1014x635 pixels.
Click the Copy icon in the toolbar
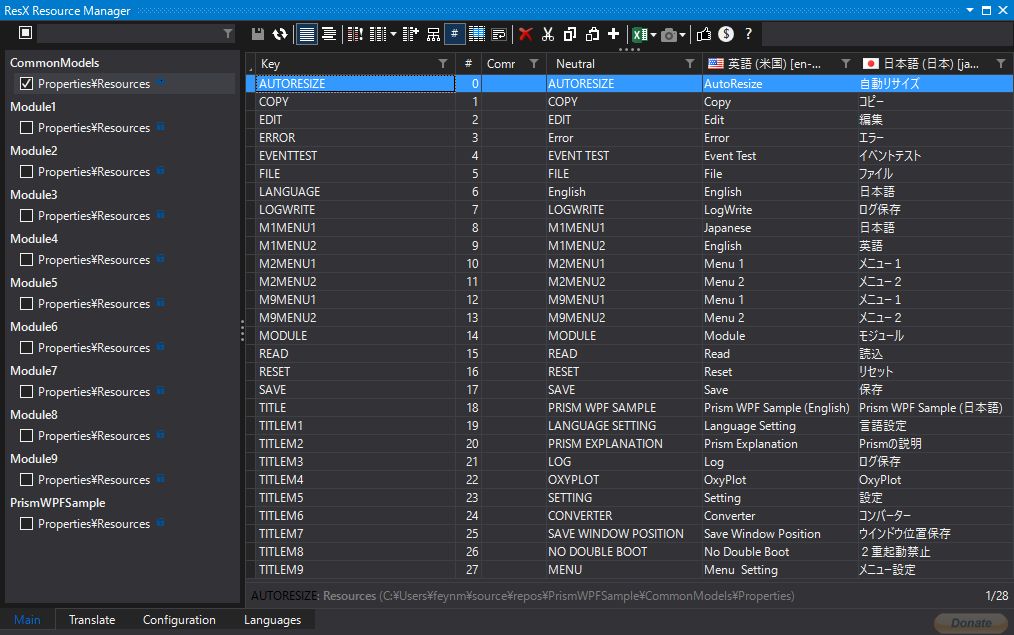(570, 34)
